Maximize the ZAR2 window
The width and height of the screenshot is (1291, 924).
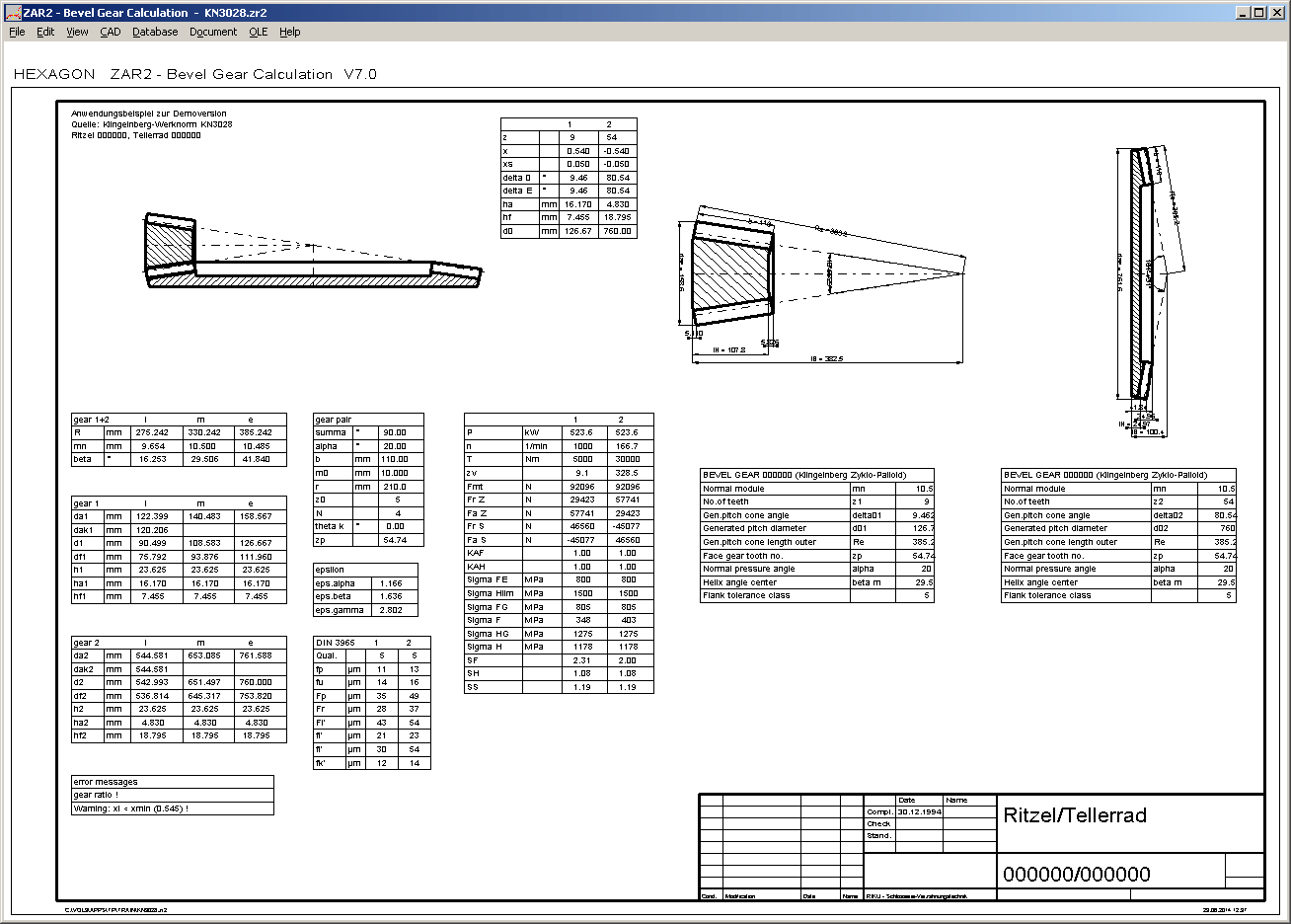(x=1259, y=12)
